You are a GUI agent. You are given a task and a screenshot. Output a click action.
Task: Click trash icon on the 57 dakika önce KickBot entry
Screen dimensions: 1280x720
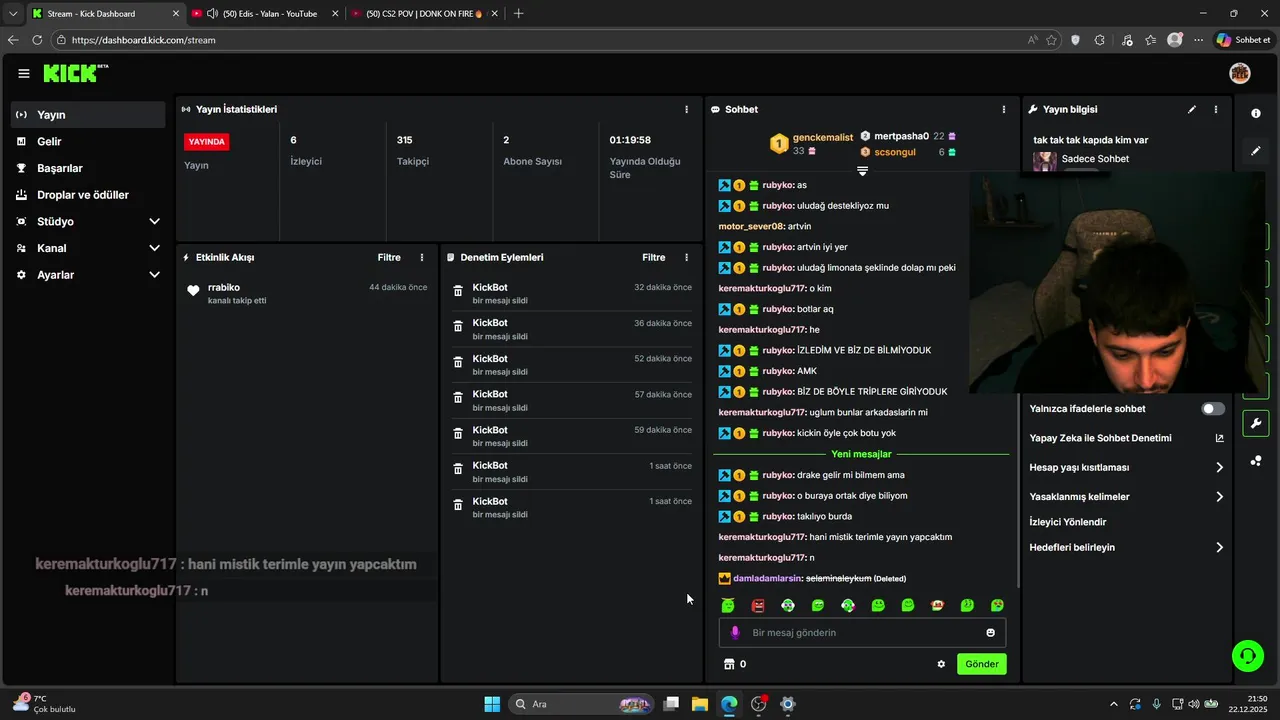pyautogui.click(x=458, y=398)
